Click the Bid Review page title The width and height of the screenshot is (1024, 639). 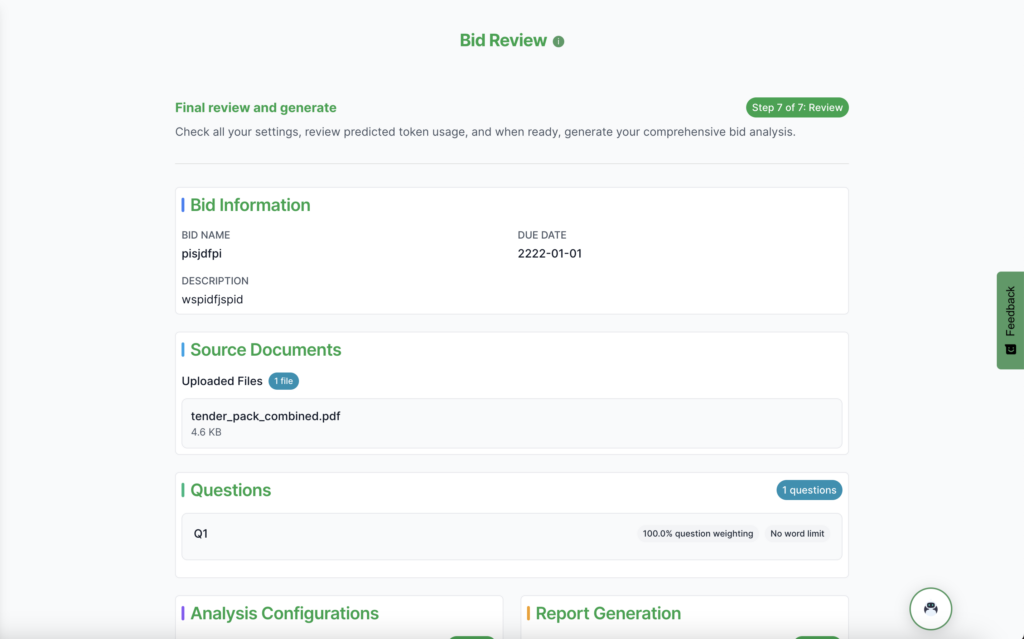pos(503,41)
